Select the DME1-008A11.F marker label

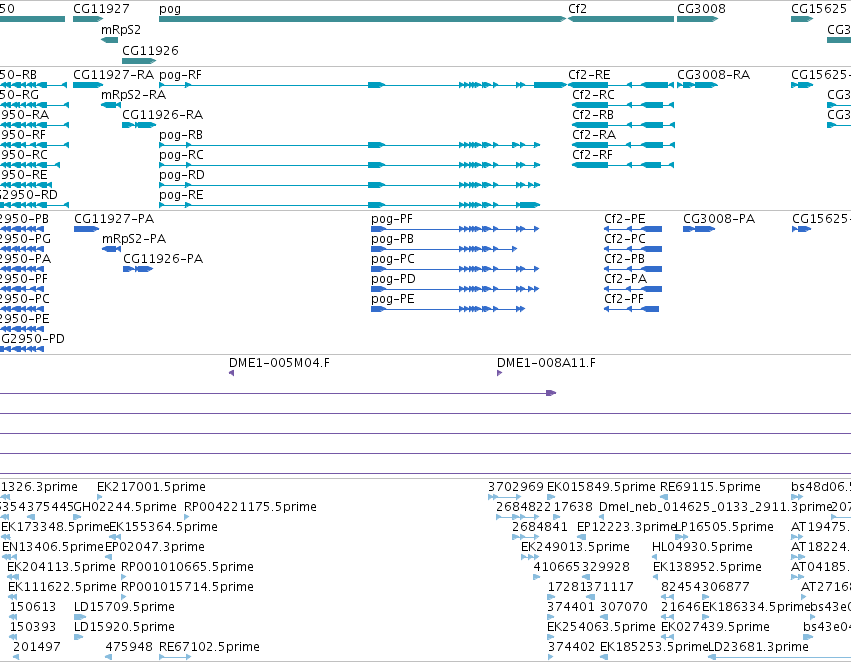(546, 363)
